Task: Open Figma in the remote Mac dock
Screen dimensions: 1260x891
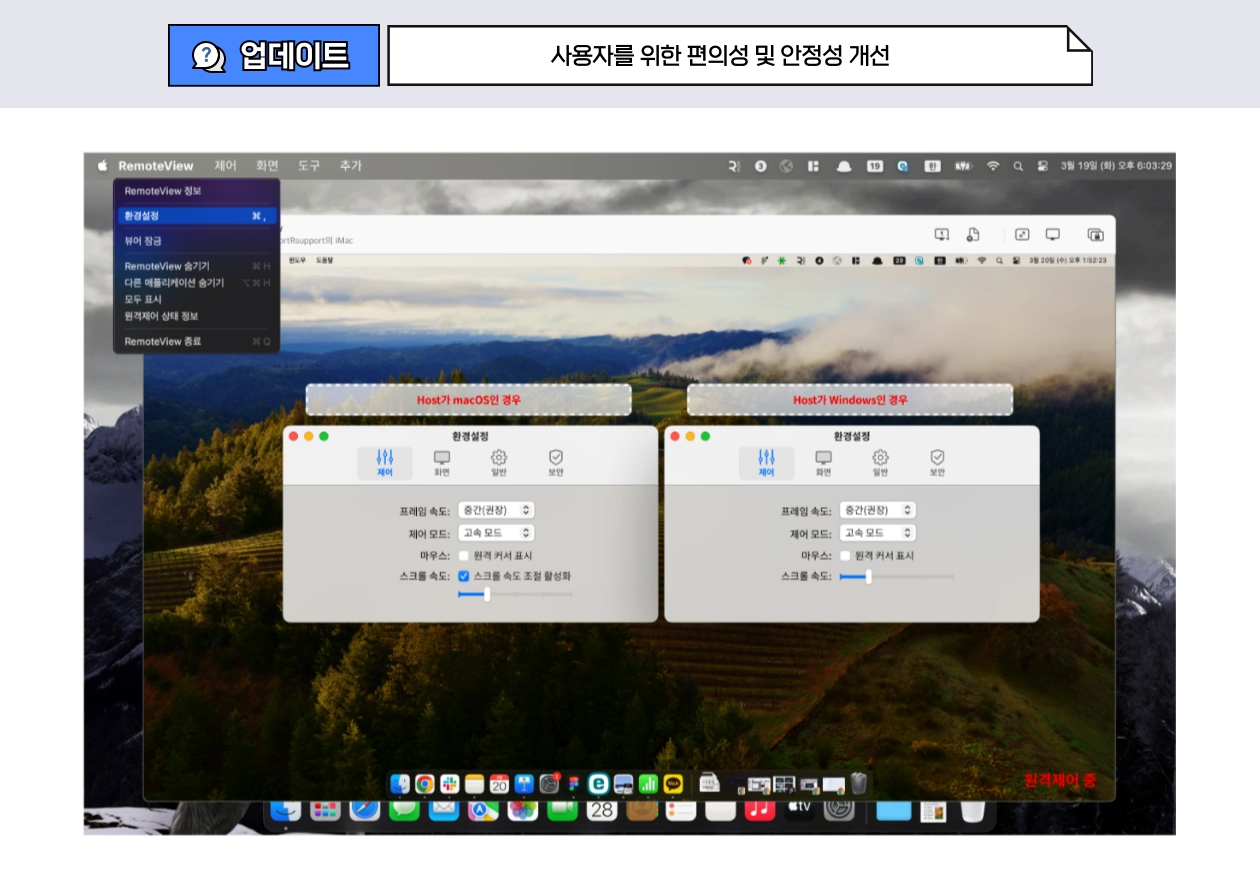Action: [574, 784]
